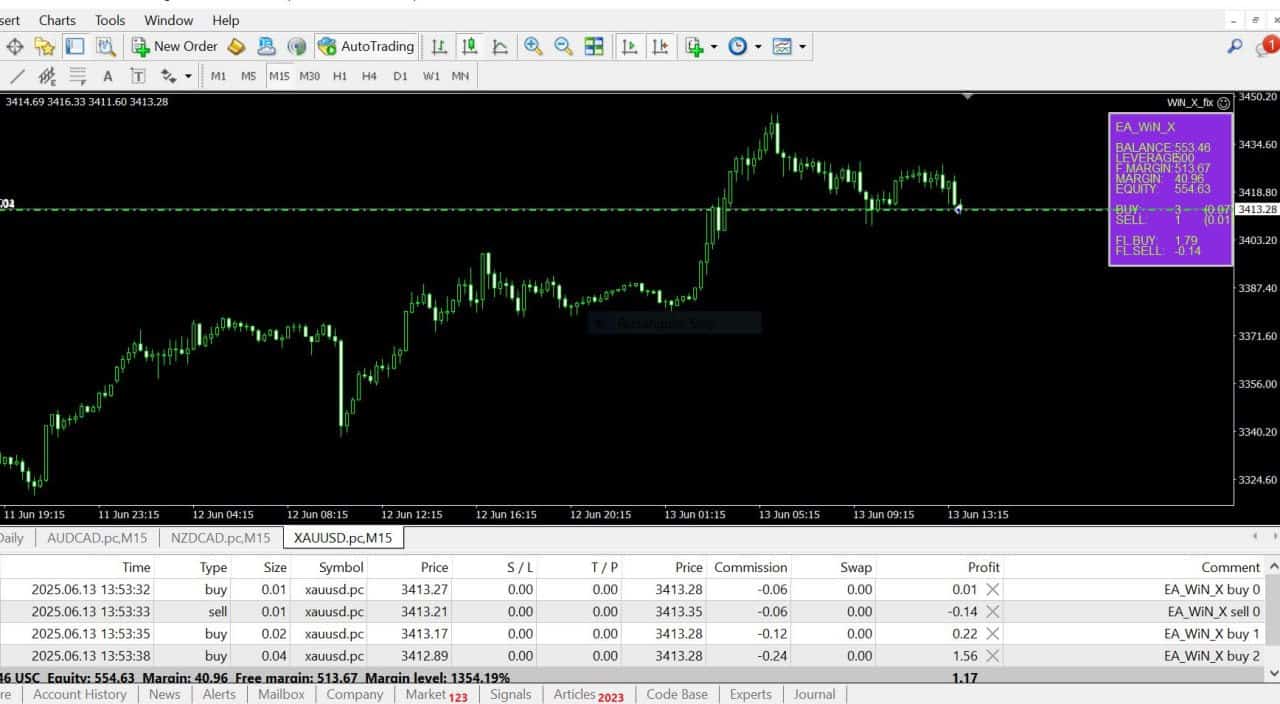Switch chart to candlestick mode

pyautogui.click(x=469, y=46)
